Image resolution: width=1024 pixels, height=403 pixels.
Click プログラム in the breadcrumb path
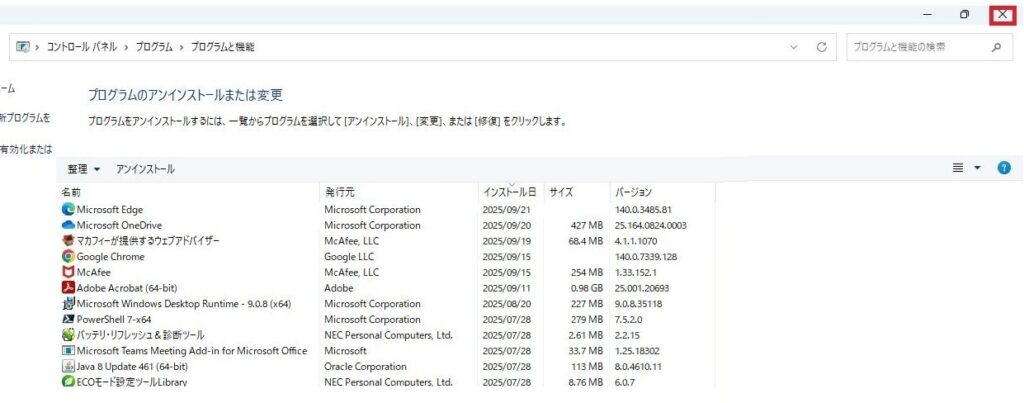click(153, 47)
